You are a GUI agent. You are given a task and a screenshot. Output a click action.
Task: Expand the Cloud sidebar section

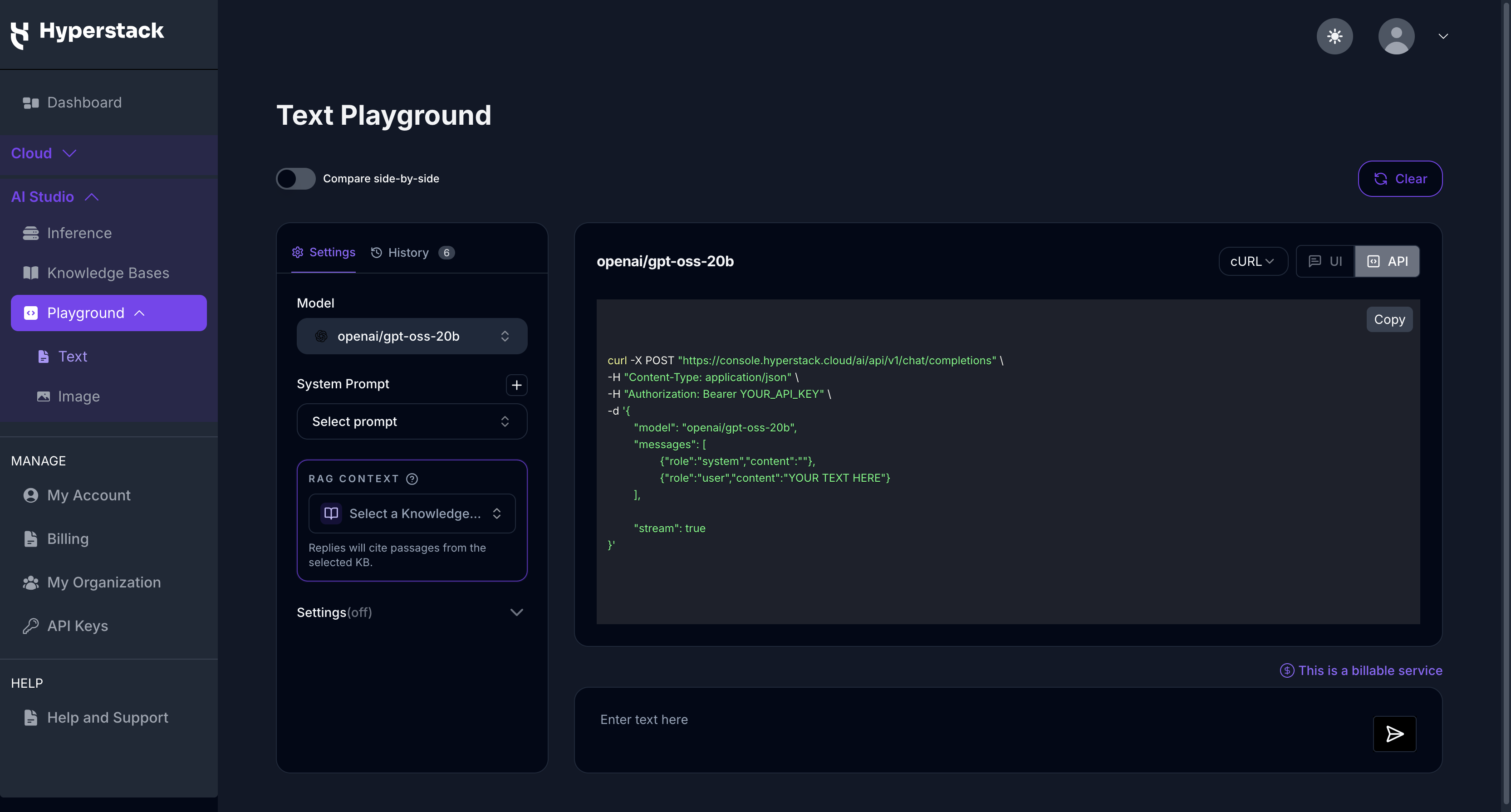(108, 154)
